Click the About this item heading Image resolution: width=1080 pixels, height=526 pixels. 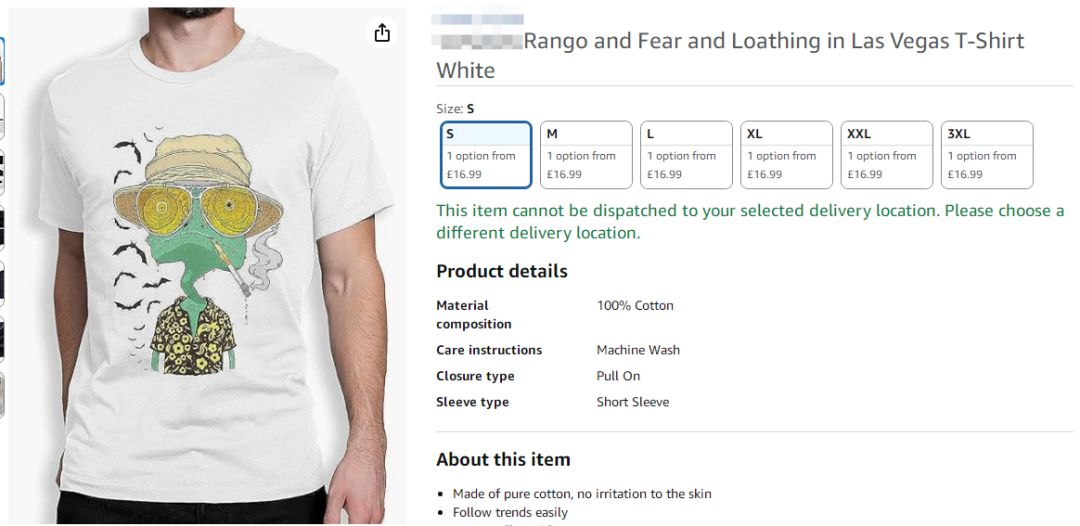(x=503, y=459)
